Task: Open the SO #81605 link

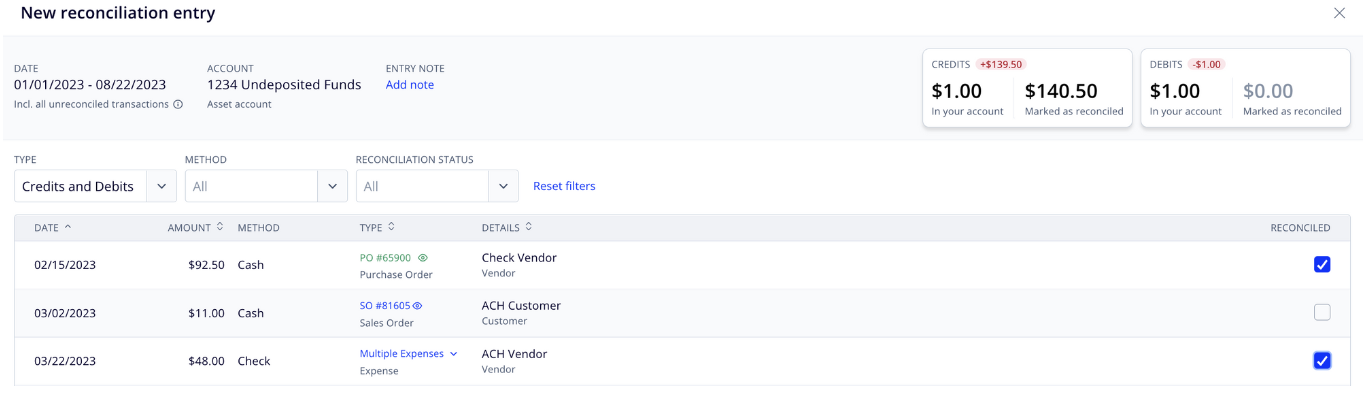Action: [385, 306]
